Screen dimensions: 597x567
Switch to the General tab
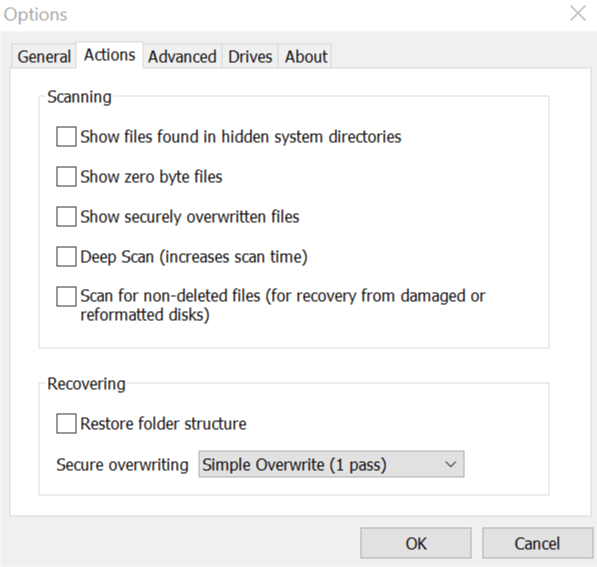pos(44,56)
